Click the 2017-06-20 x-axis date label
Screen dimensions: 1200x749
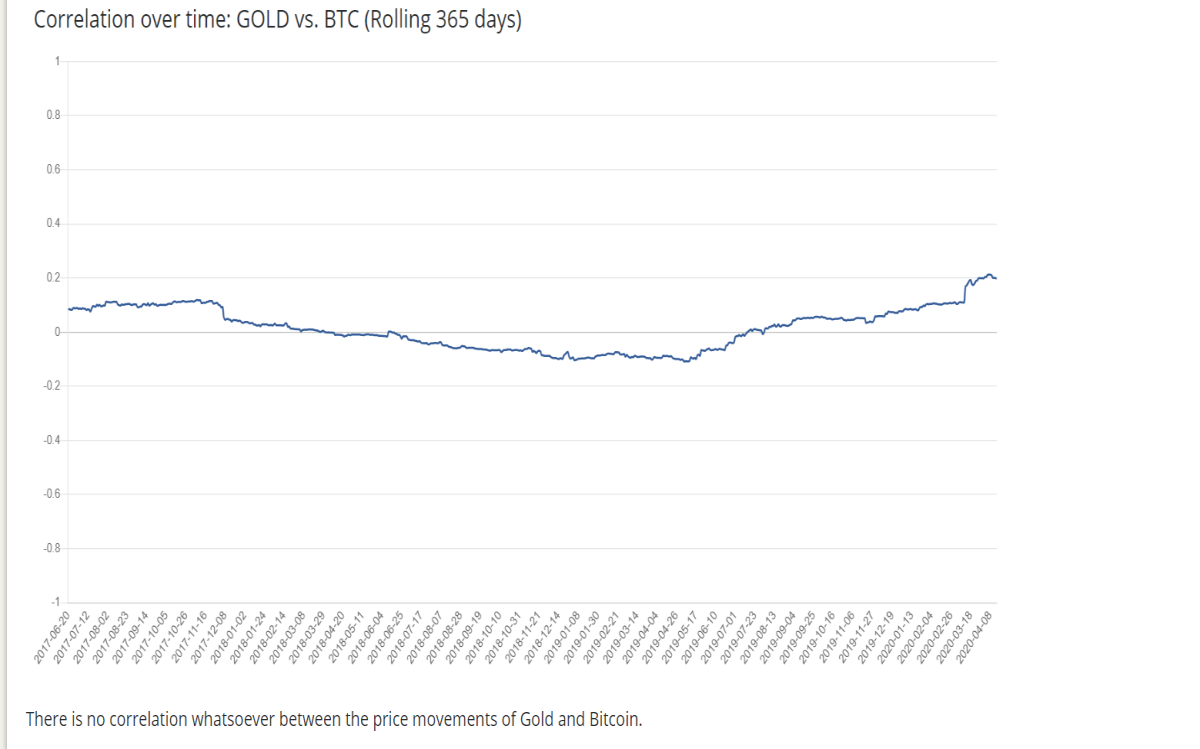pyautogui.click(x=52, y=637)
